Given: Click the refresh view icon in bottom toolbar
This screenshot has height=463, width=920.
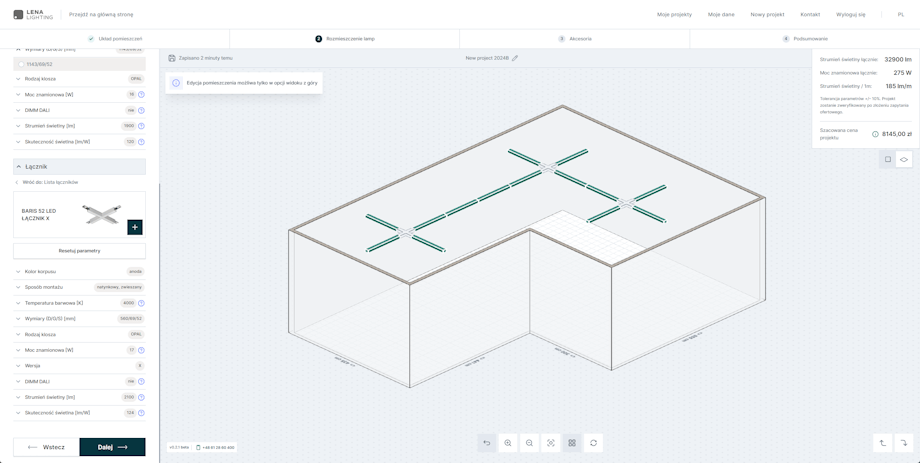Looking at the screenshot, I should [593, 443].
